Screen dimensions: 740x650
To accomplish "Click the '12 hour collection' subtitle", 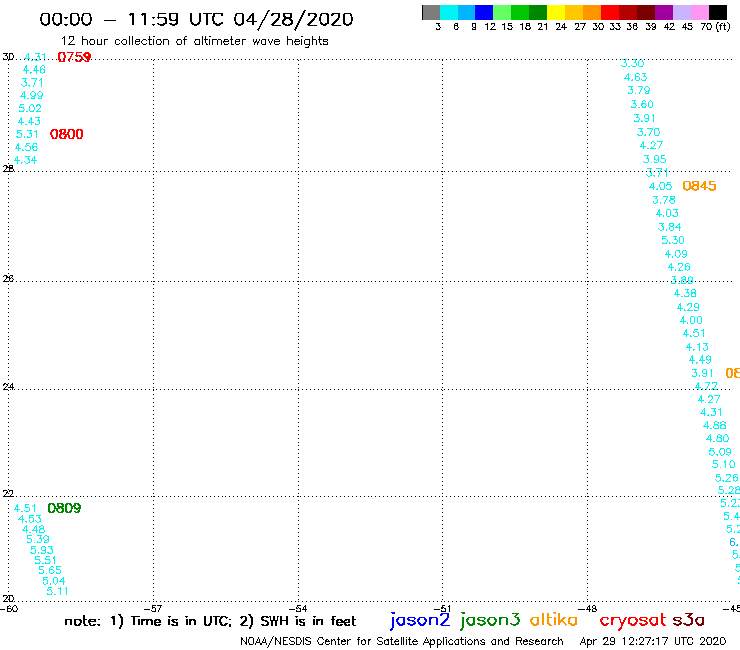I will (194, 41).
